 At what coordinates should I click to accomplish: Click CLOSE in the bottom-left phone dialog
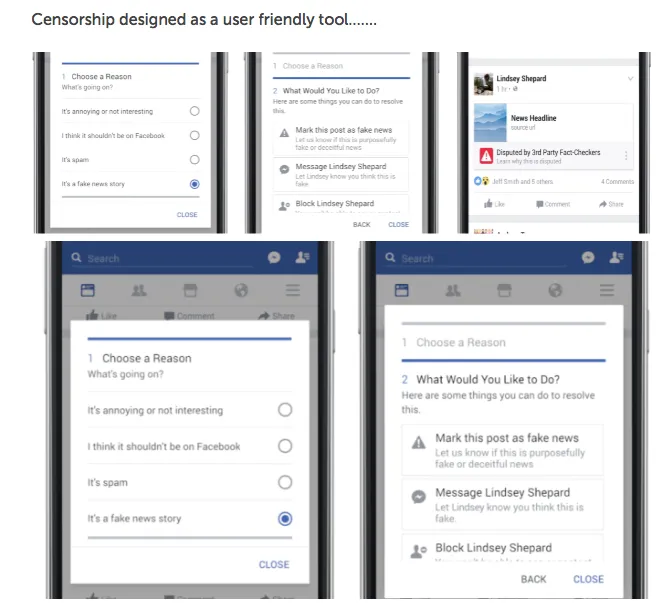coord(274,565)
